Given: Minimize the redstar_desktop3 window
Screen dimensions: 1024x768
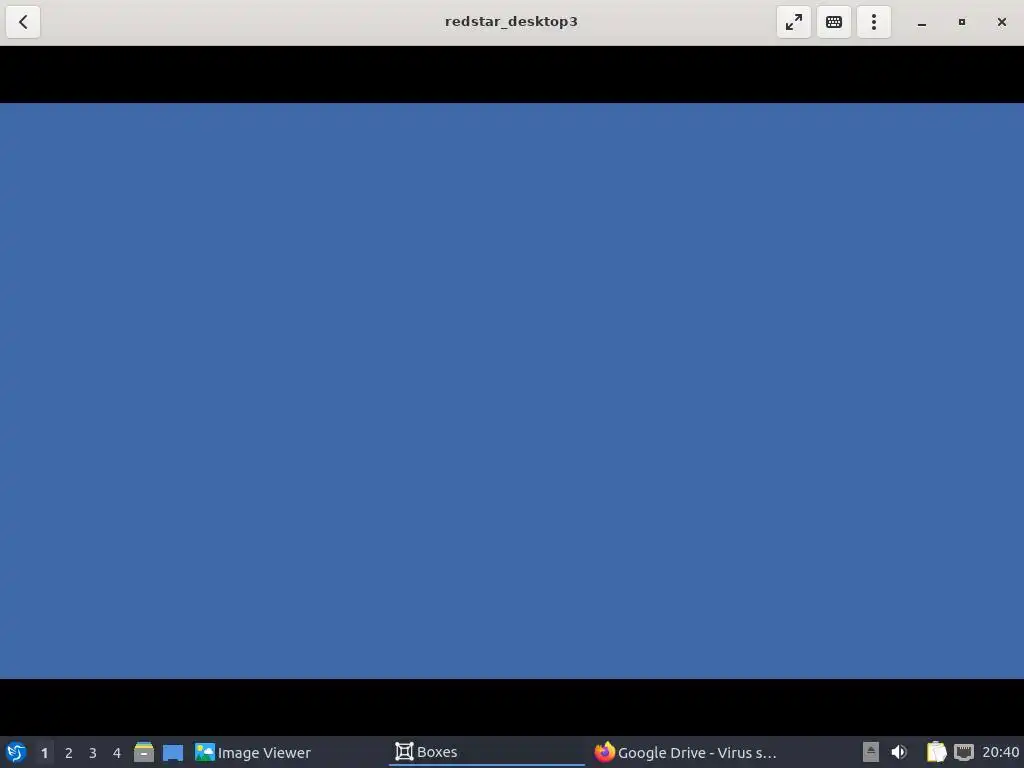Looking at the screenshot, I should 921,22.
